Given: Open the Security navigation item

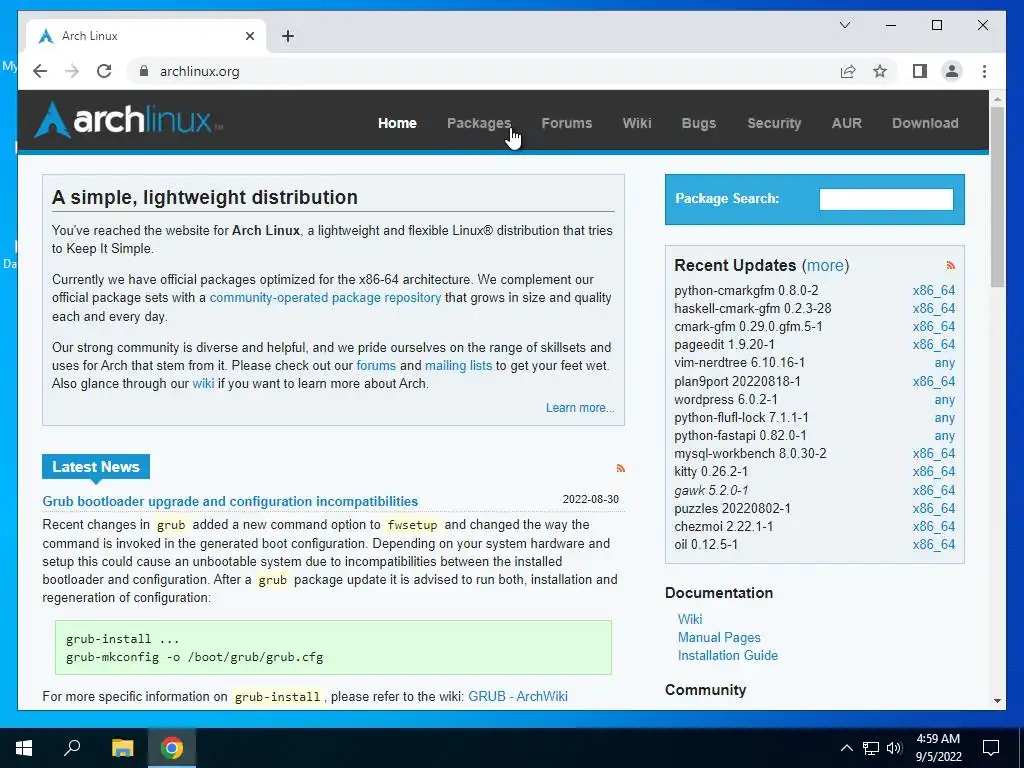Looking at the screenshot, I should point(774,123).
